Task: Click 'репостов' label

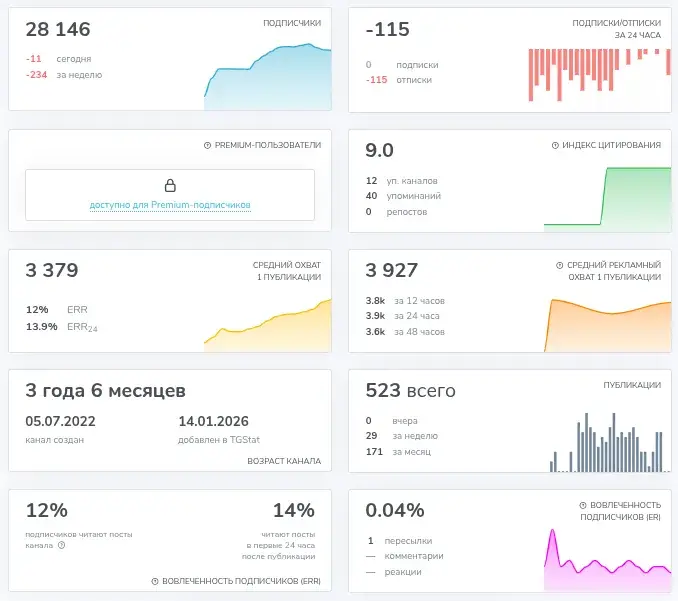Action: (x=406, y=212)
